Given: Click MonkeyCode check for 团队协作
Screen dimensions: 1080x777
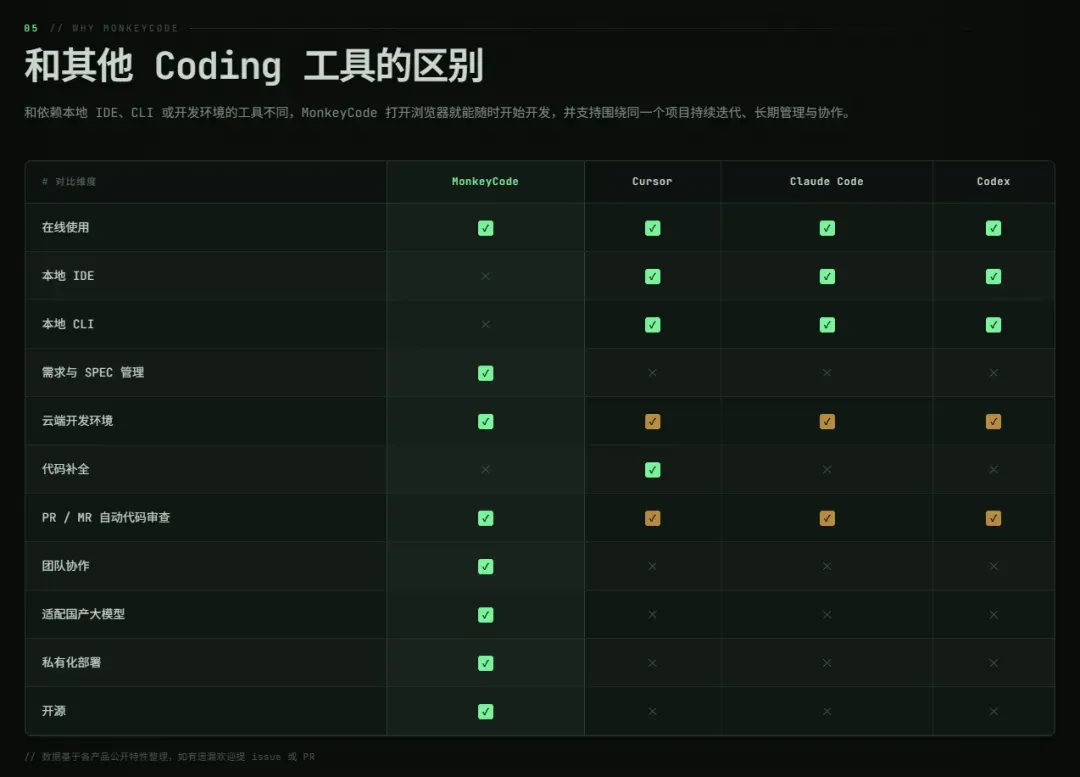Looking at the screenshot, I should coord(486,566).
